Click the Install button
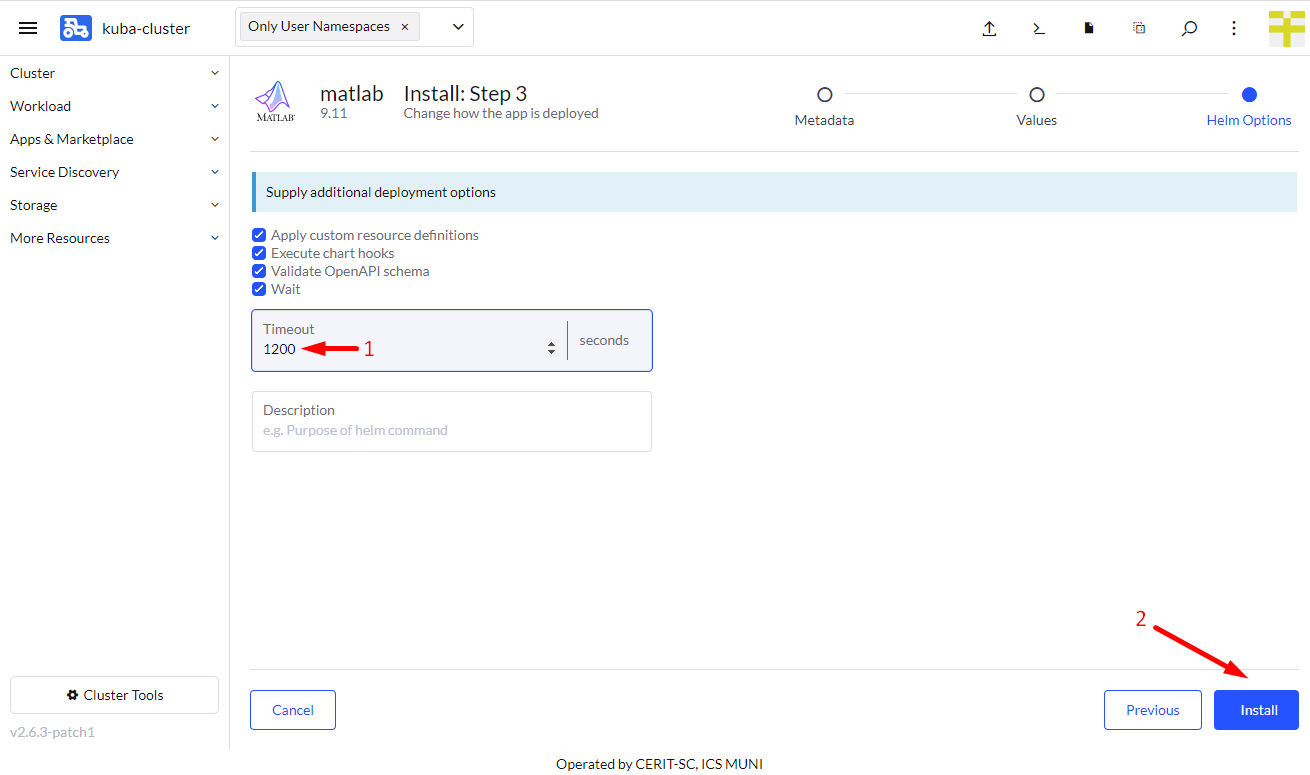 (1256, 709)
